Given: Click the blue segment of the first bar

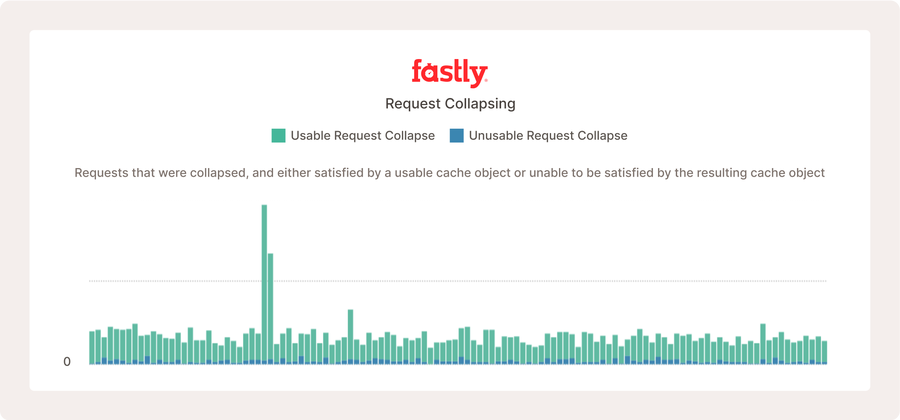Looking at the screenshot, I should point(92,363).
